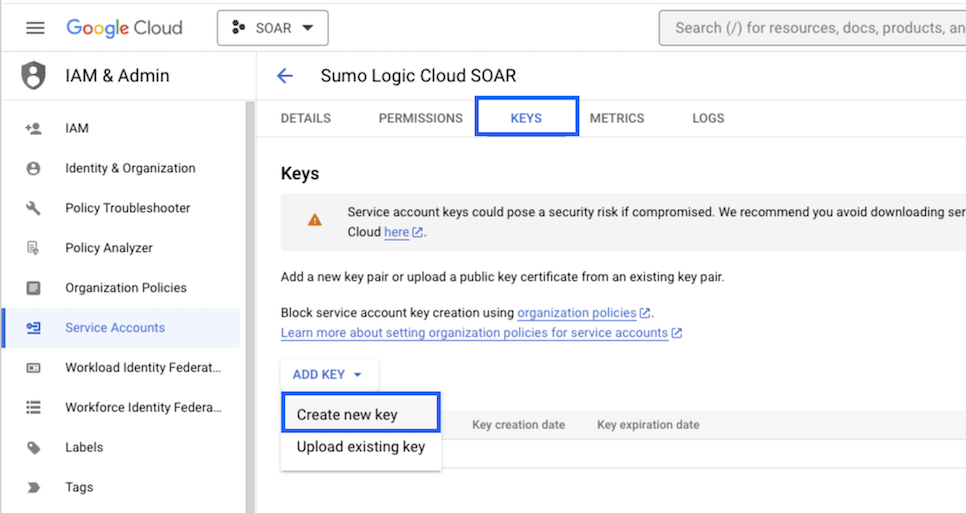Switch to the PERMISSIONS tab
The height and width of the screenshot is (513, 966).
coord(420,118)
